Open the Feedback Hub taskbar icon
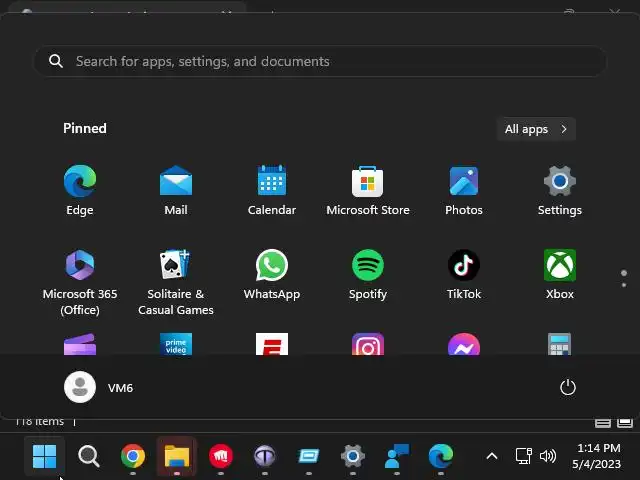Viewport: 640px width, 480px height. point(397,456)
